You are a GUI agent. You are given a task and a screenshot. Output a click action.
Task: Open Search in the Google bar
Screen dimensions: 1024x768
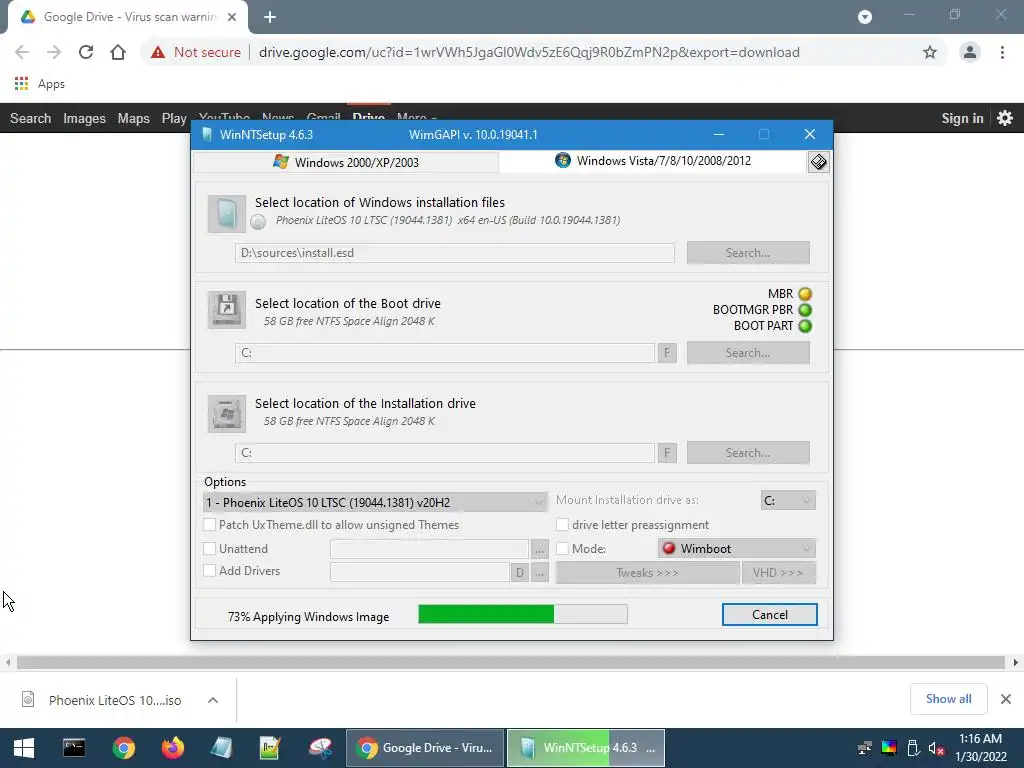[31, 118]
